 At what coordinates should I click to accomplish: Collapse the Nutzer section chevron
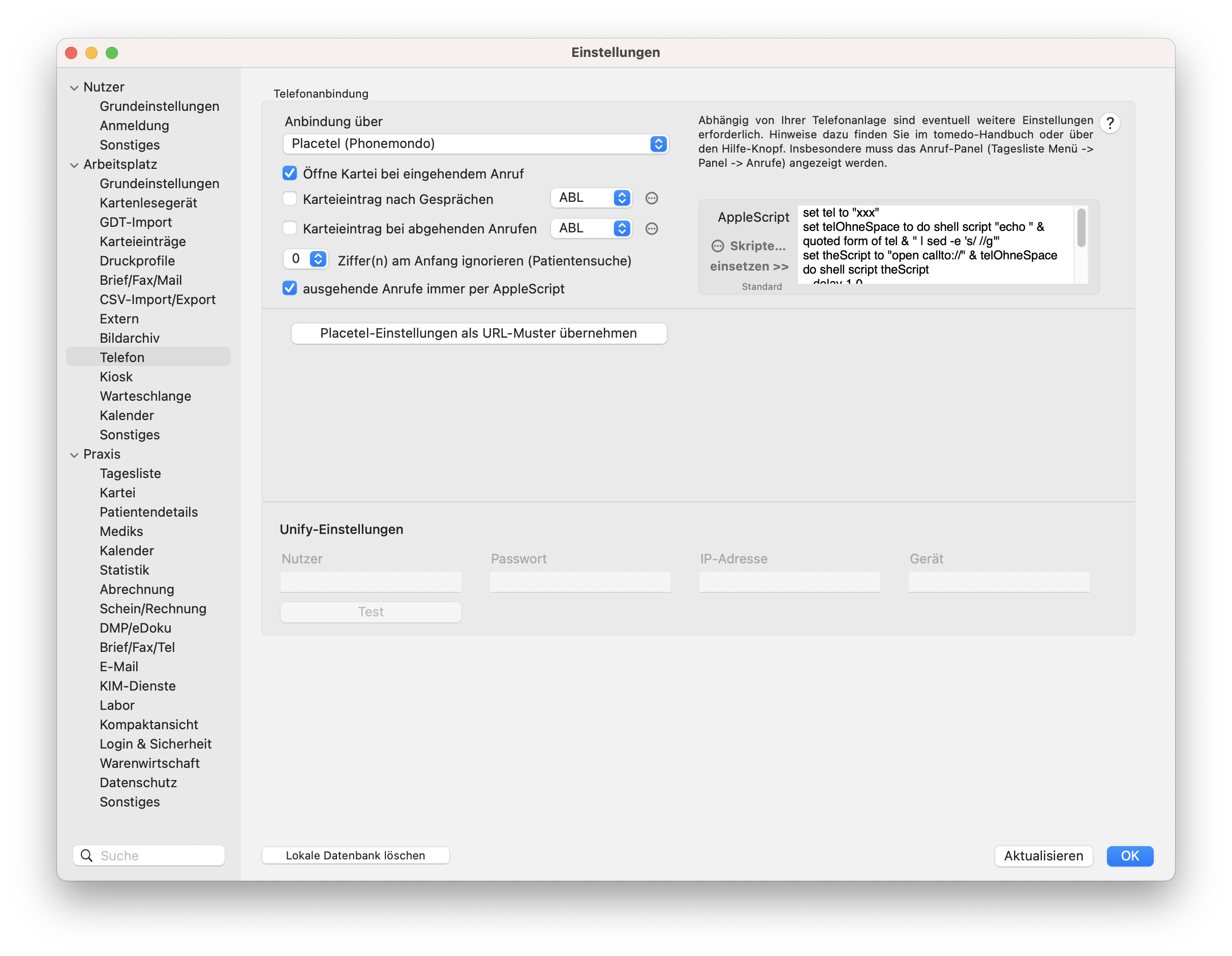pyautogui.click(x=74, y=87)
